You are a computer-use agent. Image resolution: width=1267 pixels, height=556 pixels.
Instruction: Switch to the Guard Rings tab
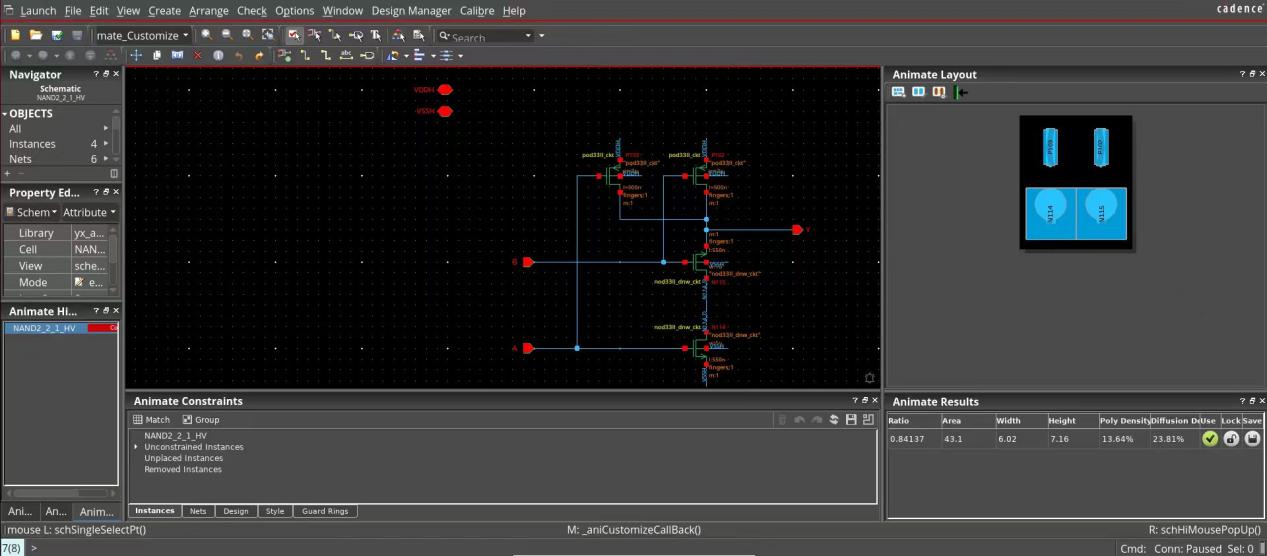[325, 511]
